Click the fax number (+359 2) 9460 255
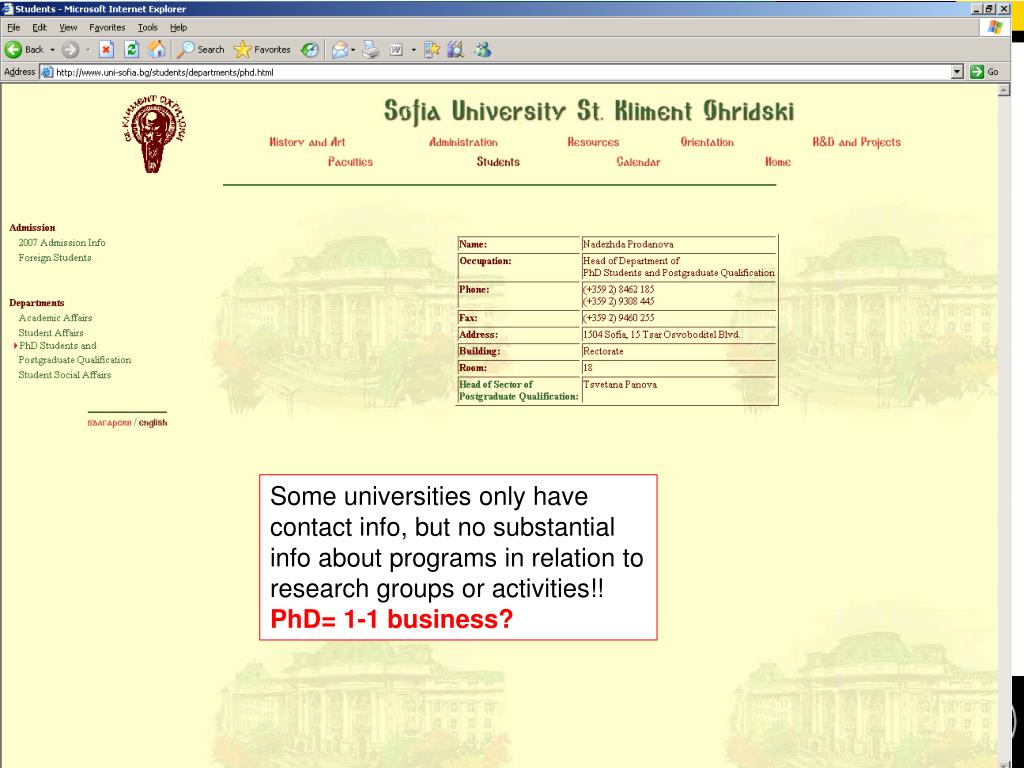Viewport: 1024px width, 768px height. click(679, 318)
